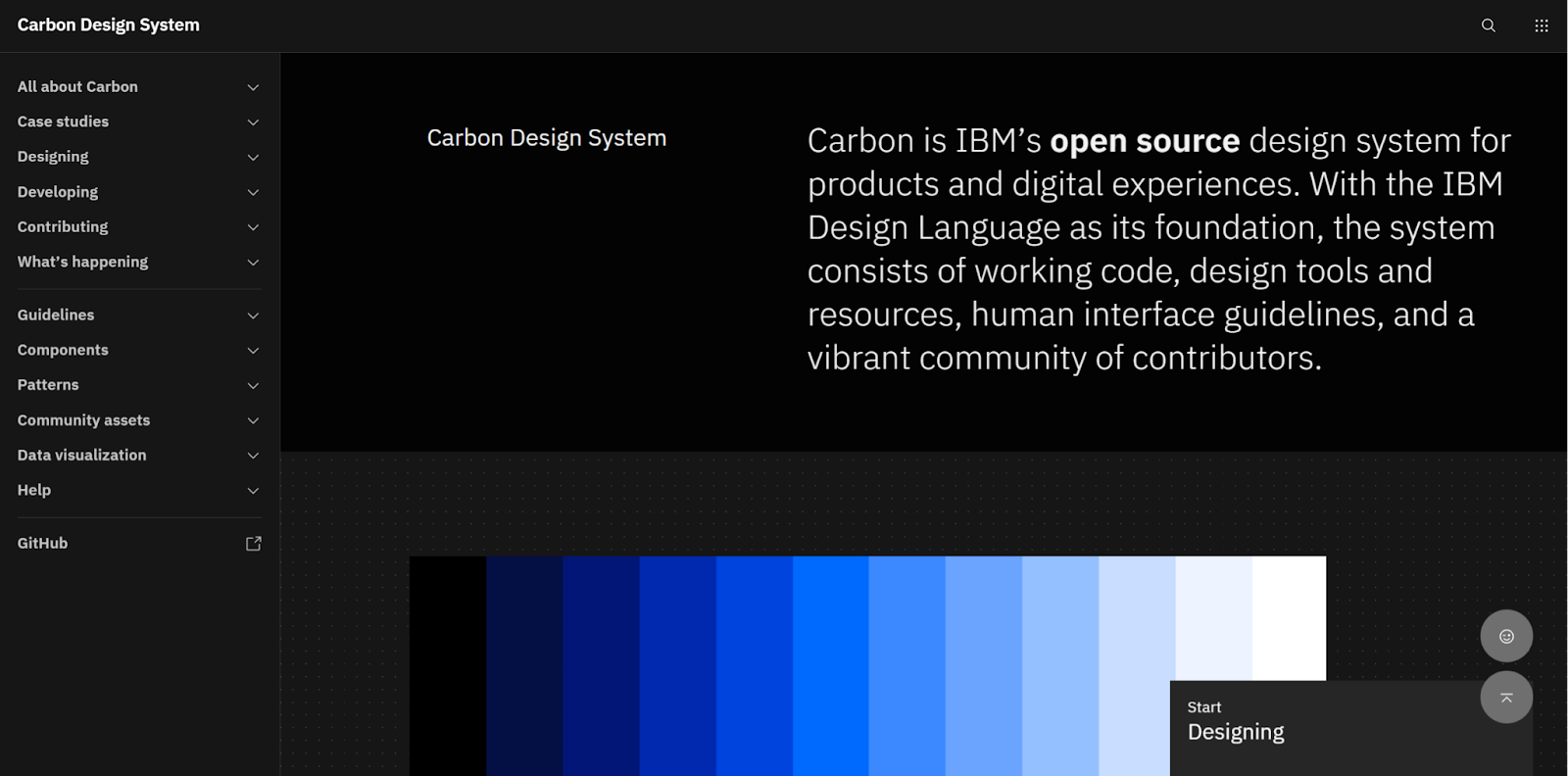This screenshot has width=1568, height=776.
Task: Open Components sidebar menu item
Action: [139, 351]
